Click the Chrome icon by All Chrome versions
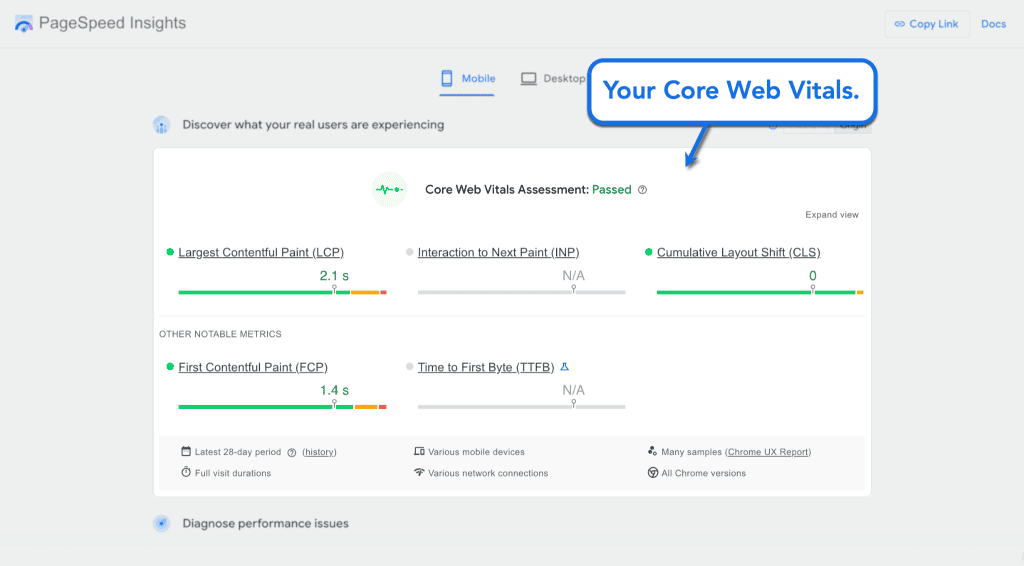 pyautogui.click(x=652, y=473)
